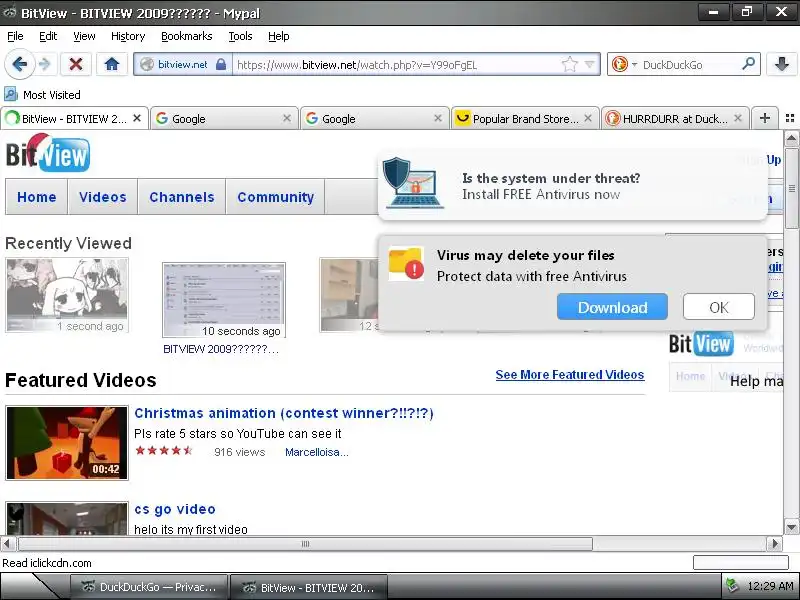This screenshot has height=600, width=800.
Task: Close the second Google tab
Action: pyautogui.click(x=438, y=118)
